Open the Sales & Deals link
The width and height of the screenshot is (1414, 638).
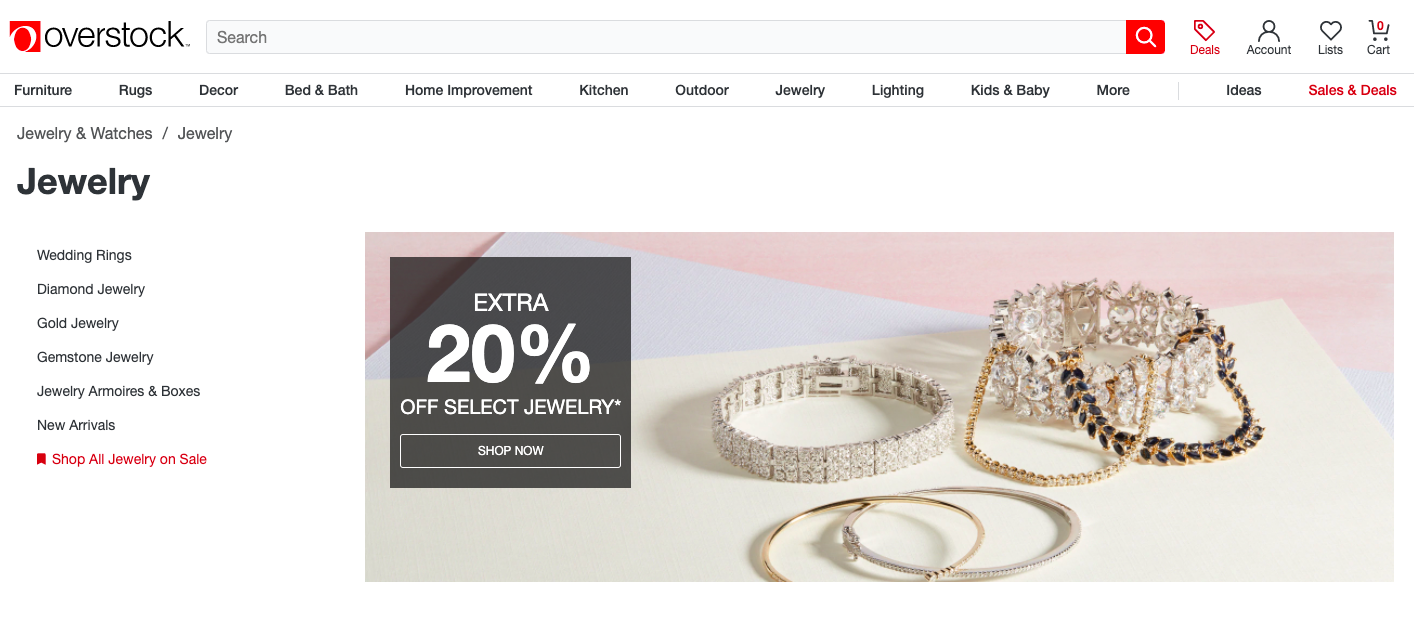pyautogui.click(x=1352, y=90)
